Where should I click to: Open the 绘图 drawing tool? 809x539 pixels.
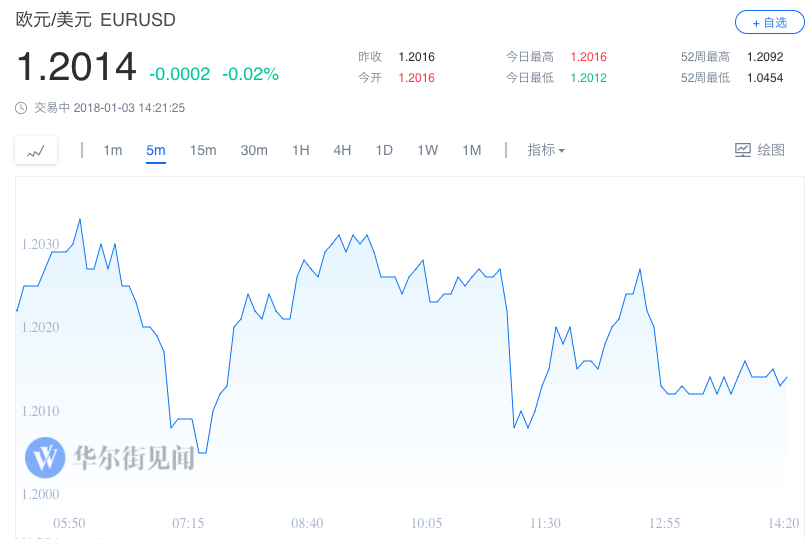[x=760, y=150]
